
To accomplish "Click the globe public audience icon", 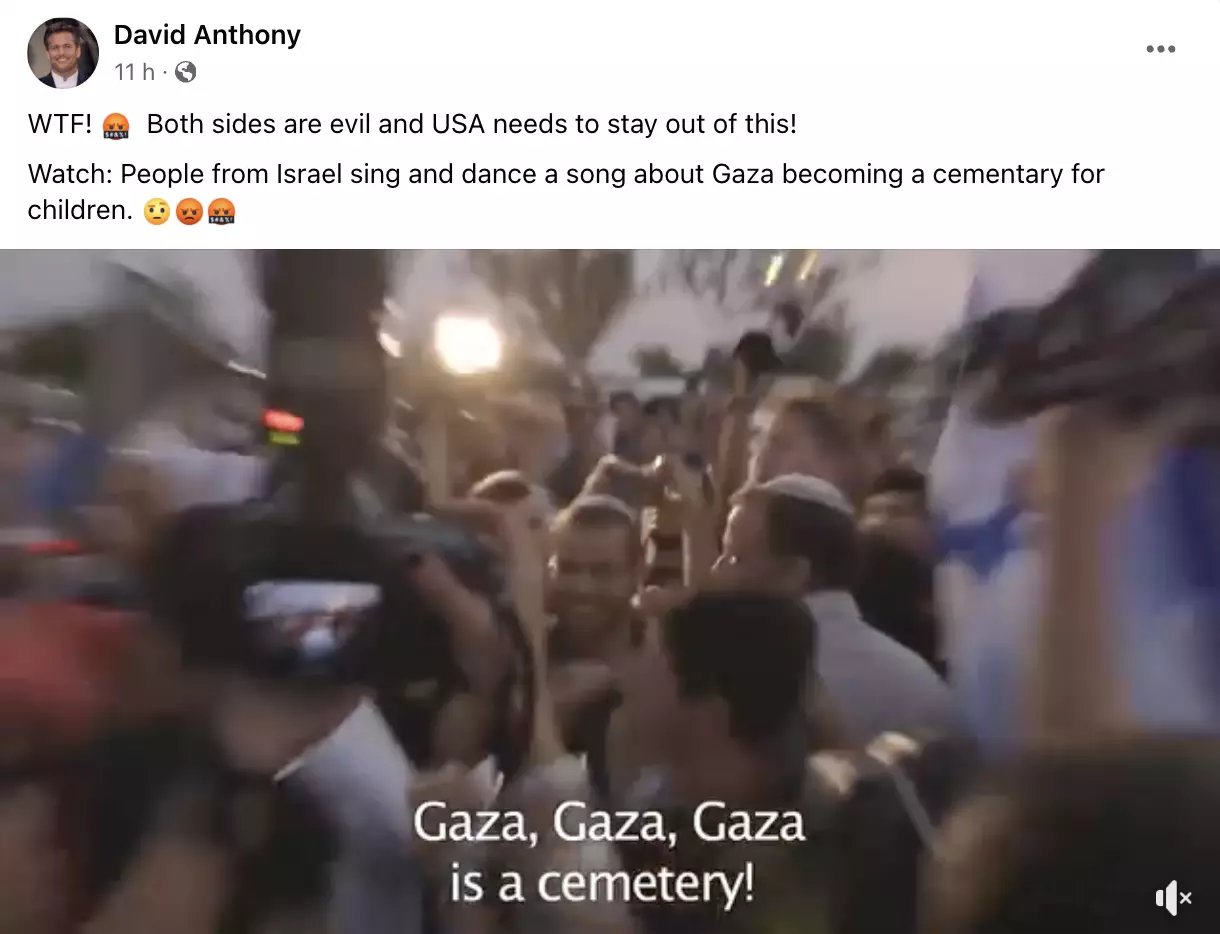I will [186, 72].
